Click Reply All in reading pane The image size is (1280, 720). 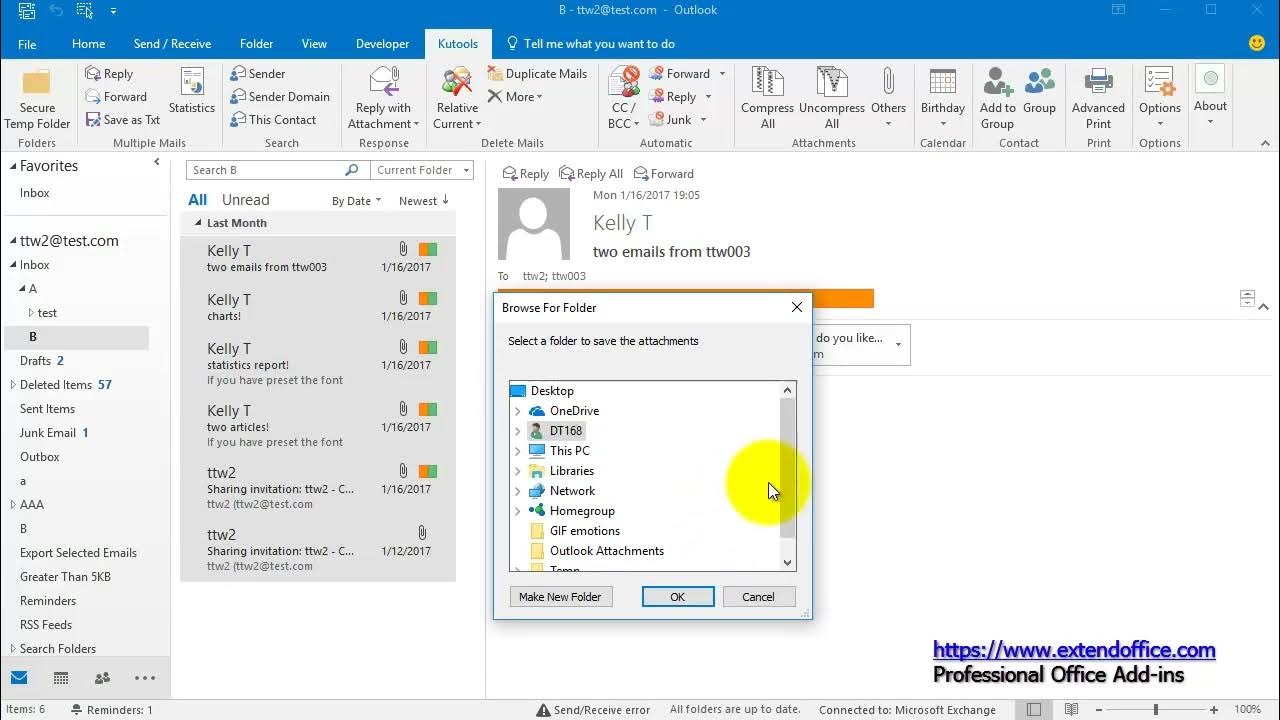591,173
